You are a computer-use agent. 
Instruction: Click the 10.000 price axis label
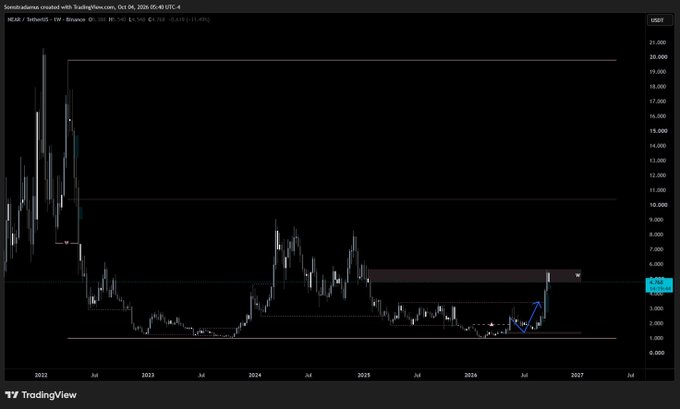(658, 205)
